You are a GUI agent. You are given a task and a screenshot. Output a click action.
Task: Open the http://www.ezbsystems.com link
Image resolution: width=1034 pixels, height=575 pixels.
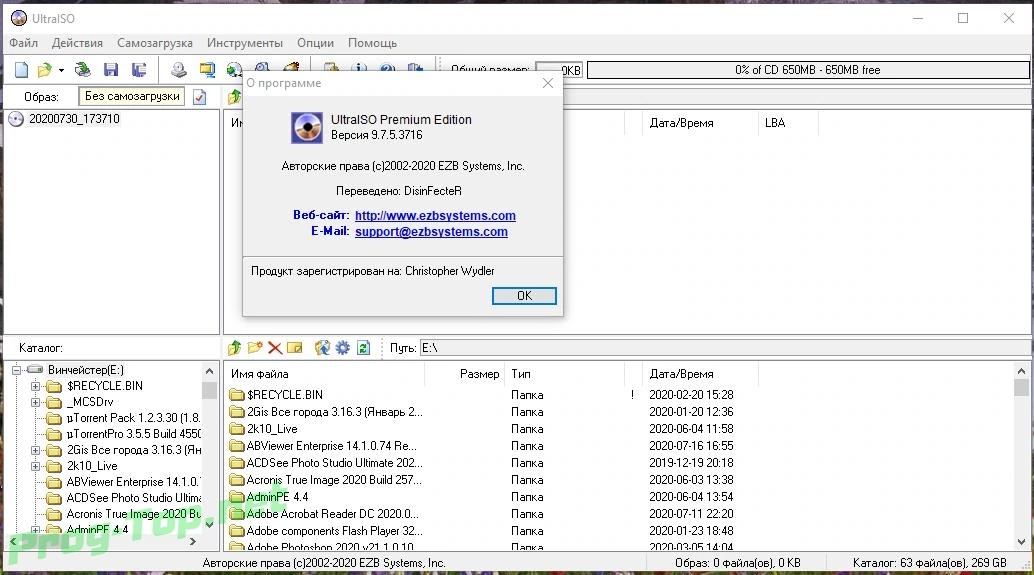point(435,216)
